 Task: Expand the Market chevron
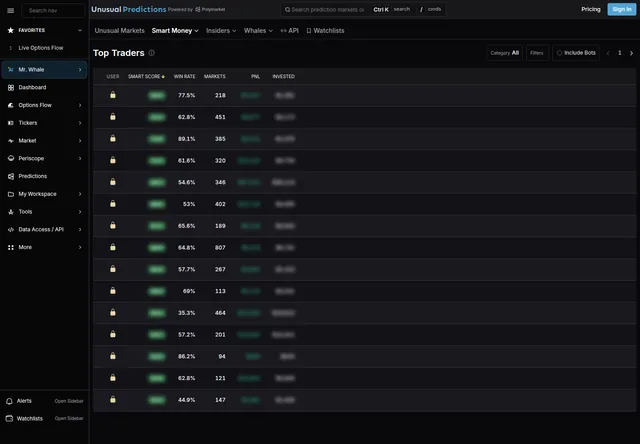80,141
